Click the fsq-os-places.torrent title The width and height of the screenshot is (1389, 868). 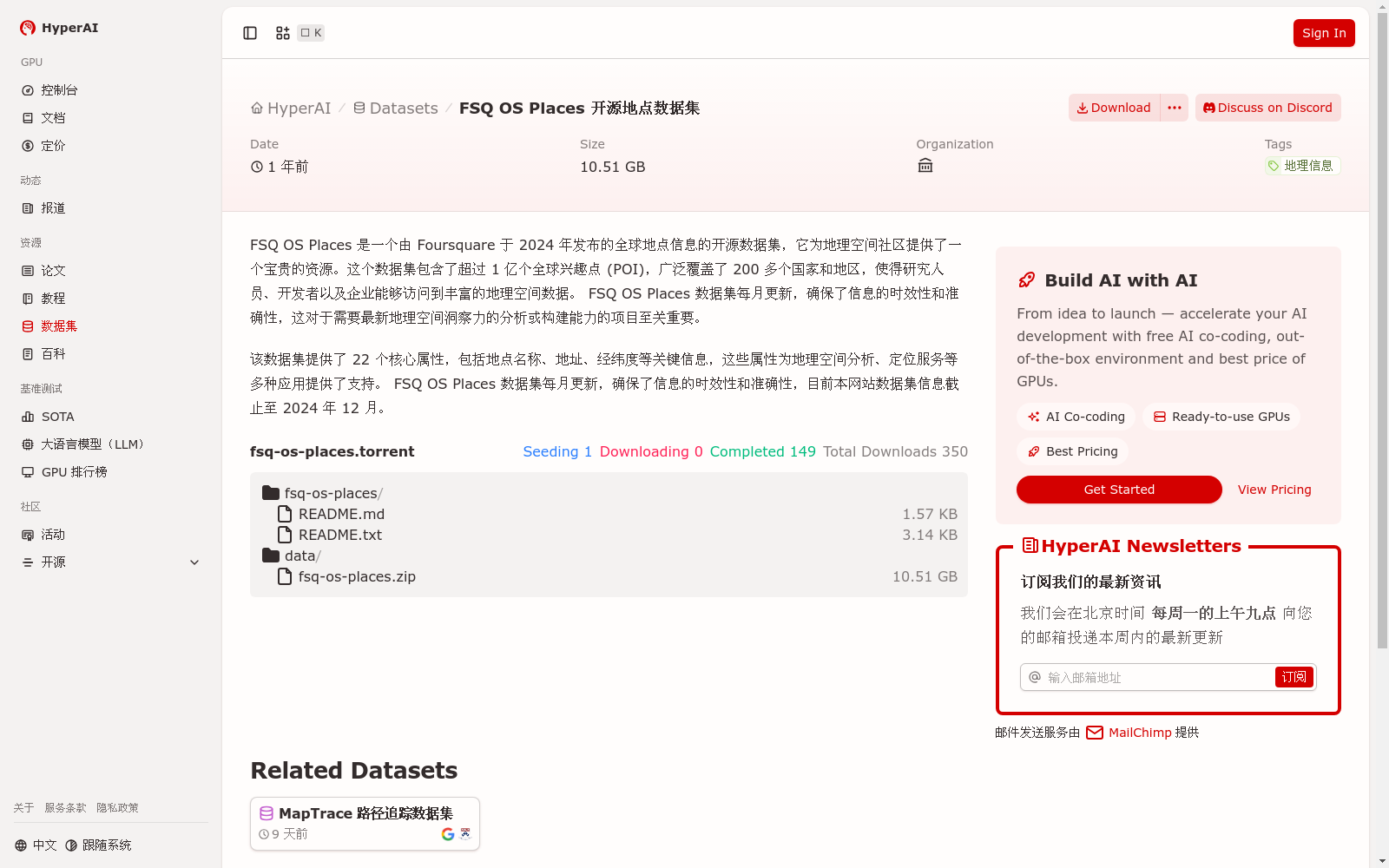coord(332,451)
